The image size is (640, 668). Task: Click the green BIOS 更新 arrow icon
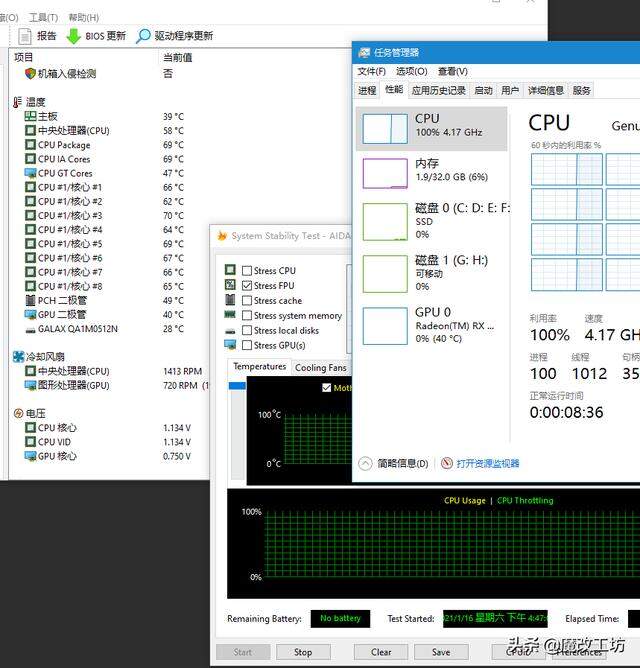[x=74, y=36]
